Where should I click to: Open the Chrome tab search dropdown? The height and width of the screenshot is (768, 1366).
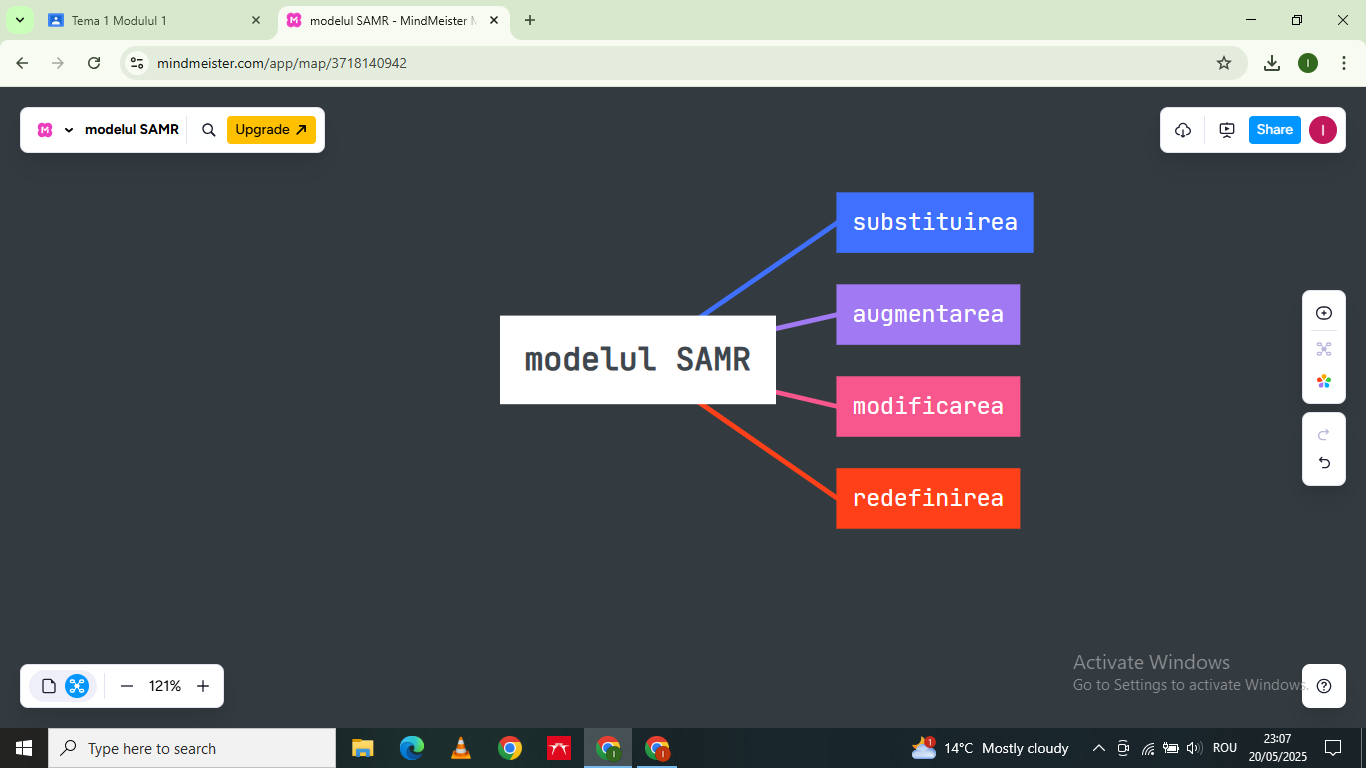[x=19, y=20]
